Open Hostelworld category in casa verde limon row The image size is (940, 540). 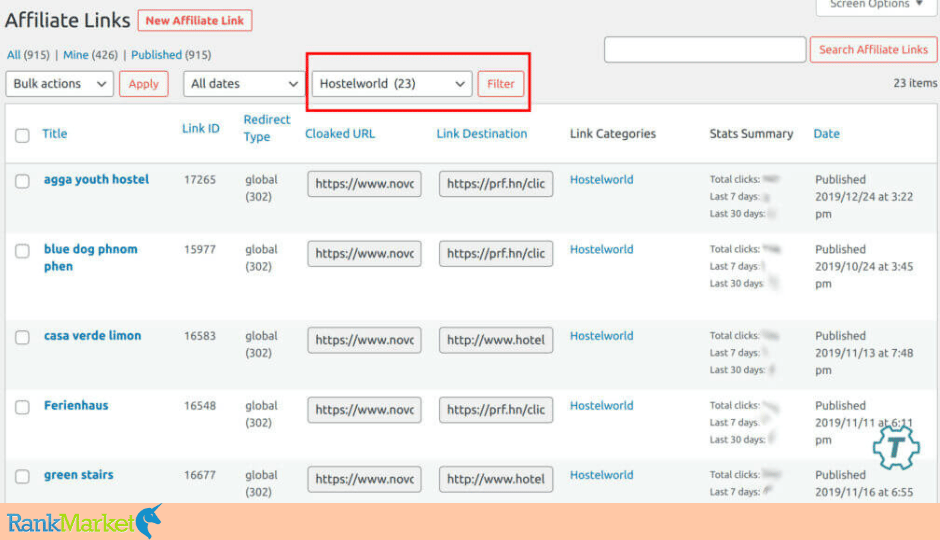coord(601,336)
